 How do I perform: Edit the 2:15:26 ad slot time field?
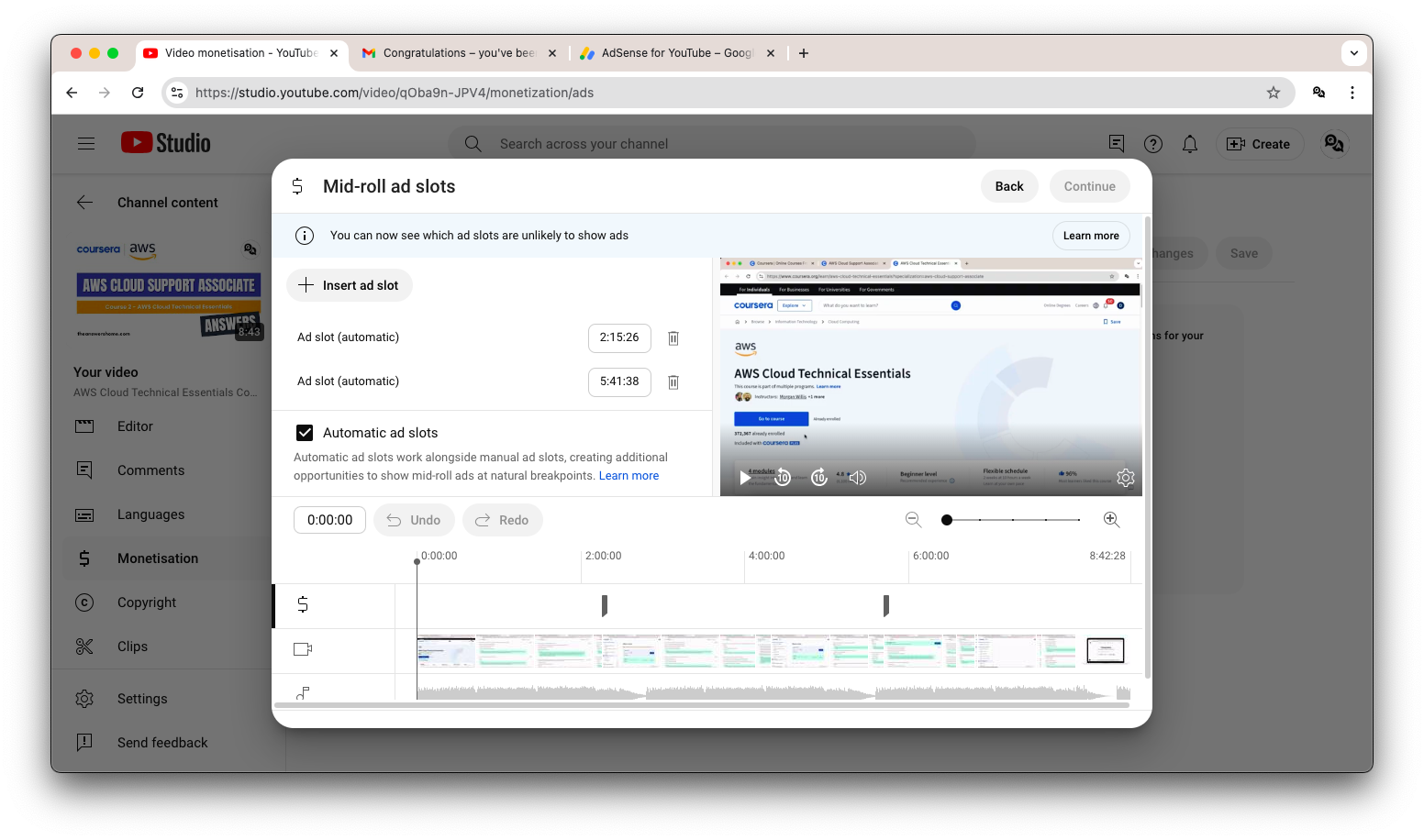coord(619,337)
